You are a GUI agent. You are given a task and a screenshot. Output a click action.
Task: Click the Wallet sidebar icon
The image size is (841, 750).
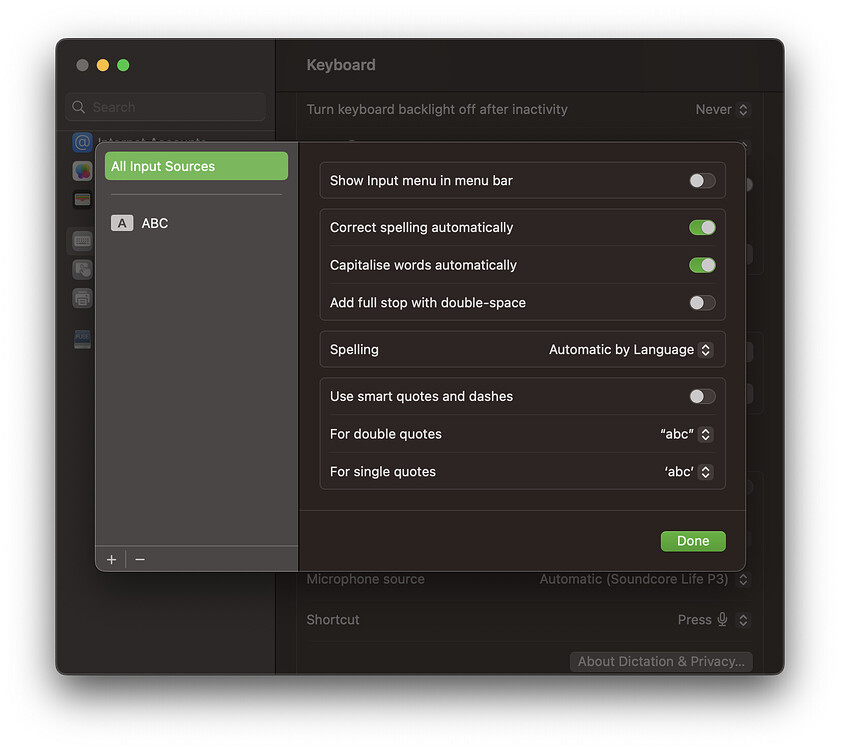pyautogui.click(x=82, y=200)
